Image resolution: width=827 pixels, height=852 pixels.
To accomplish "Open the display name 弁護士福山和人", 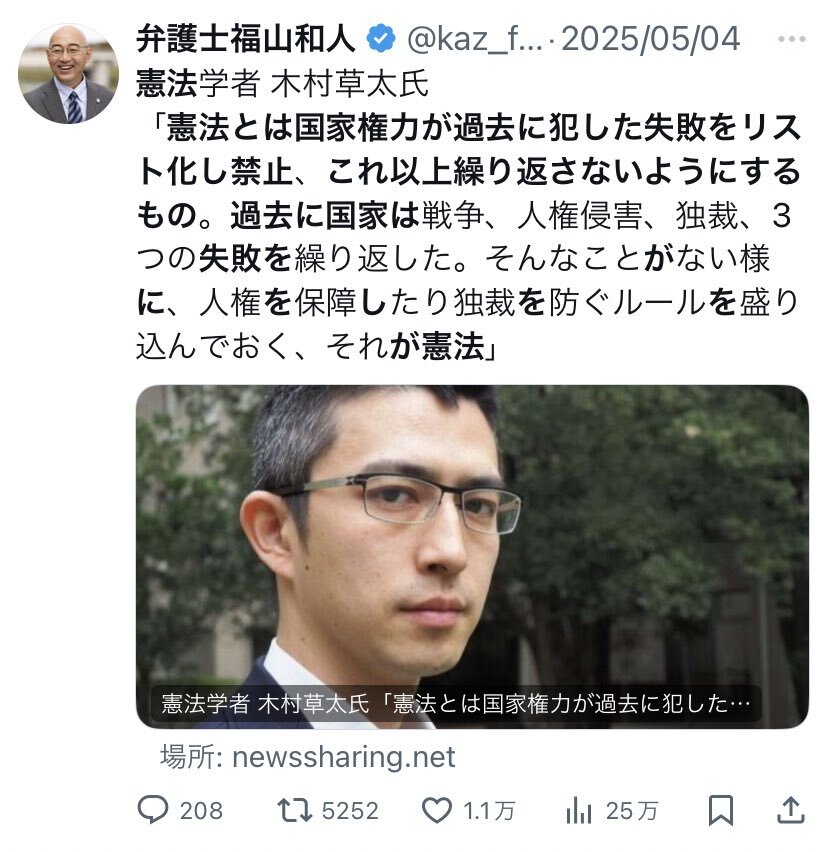I will 246,39.
